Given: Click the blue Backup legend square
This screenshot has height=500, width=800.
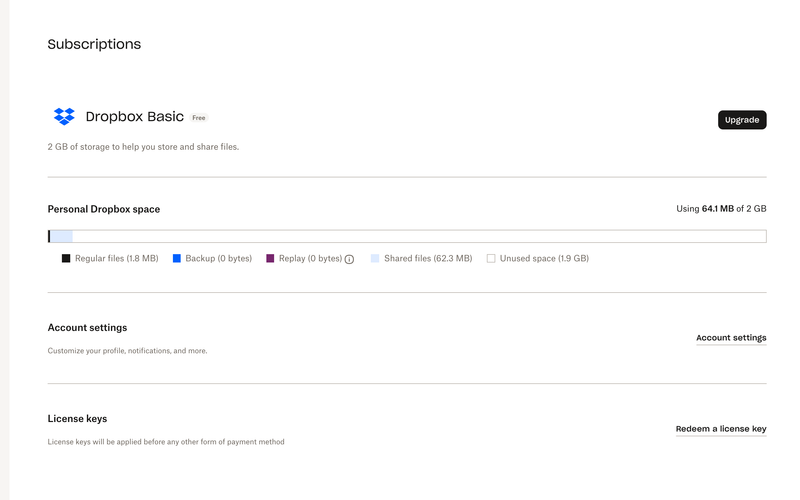Looking at the screenshot, I should pyautogui.click(x=177, y=258).
